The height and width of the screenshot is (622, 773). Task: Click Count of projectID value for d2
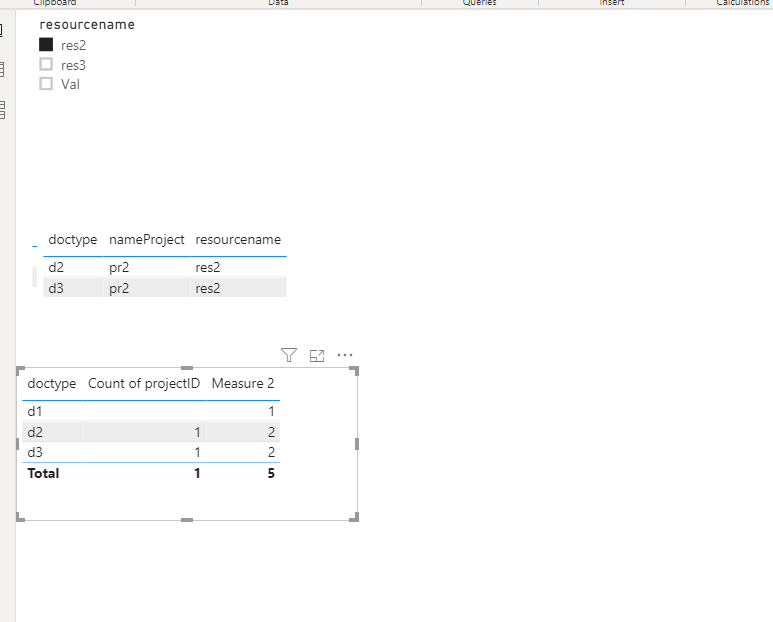click(x=197, y=432)
